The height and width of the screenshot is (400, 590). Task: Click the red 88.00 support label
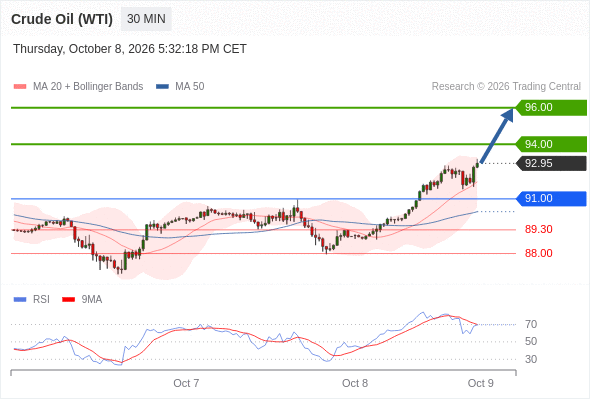click(x=539, y=253)
